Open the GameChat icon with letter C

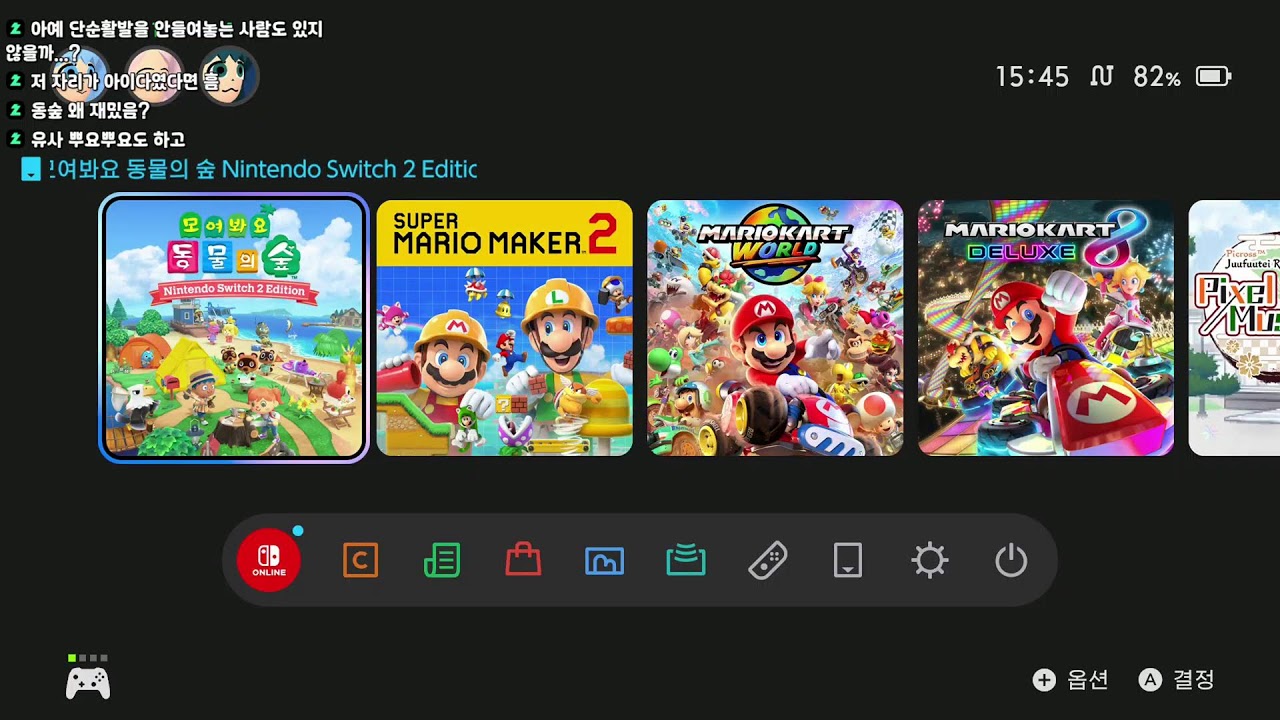pos(360,560)
